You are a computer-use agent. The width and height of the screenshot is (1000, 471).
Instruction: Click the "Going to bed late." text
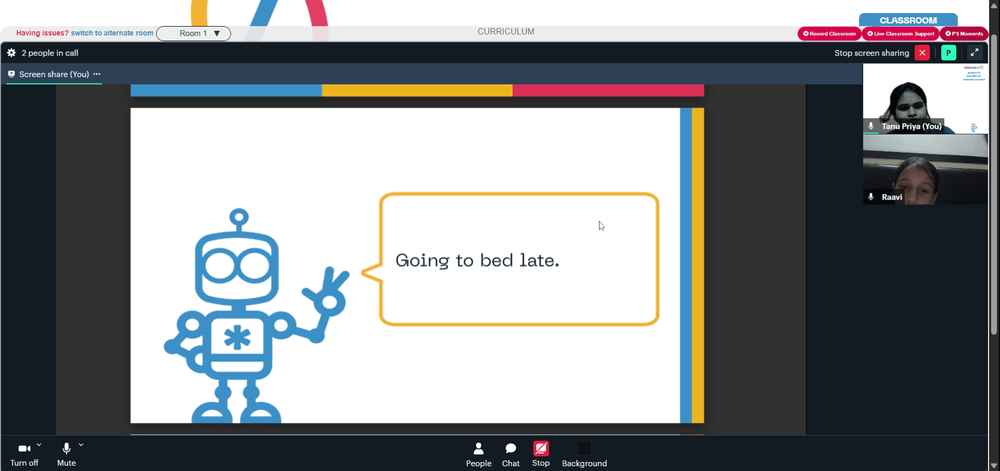pos(477,260)
